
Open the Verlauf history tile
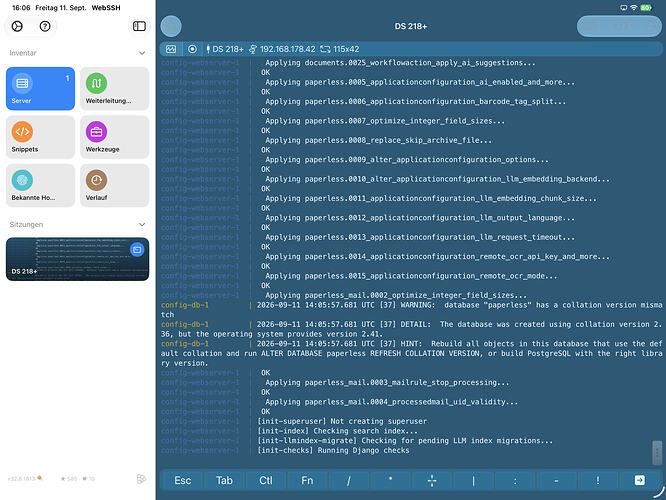115,185
